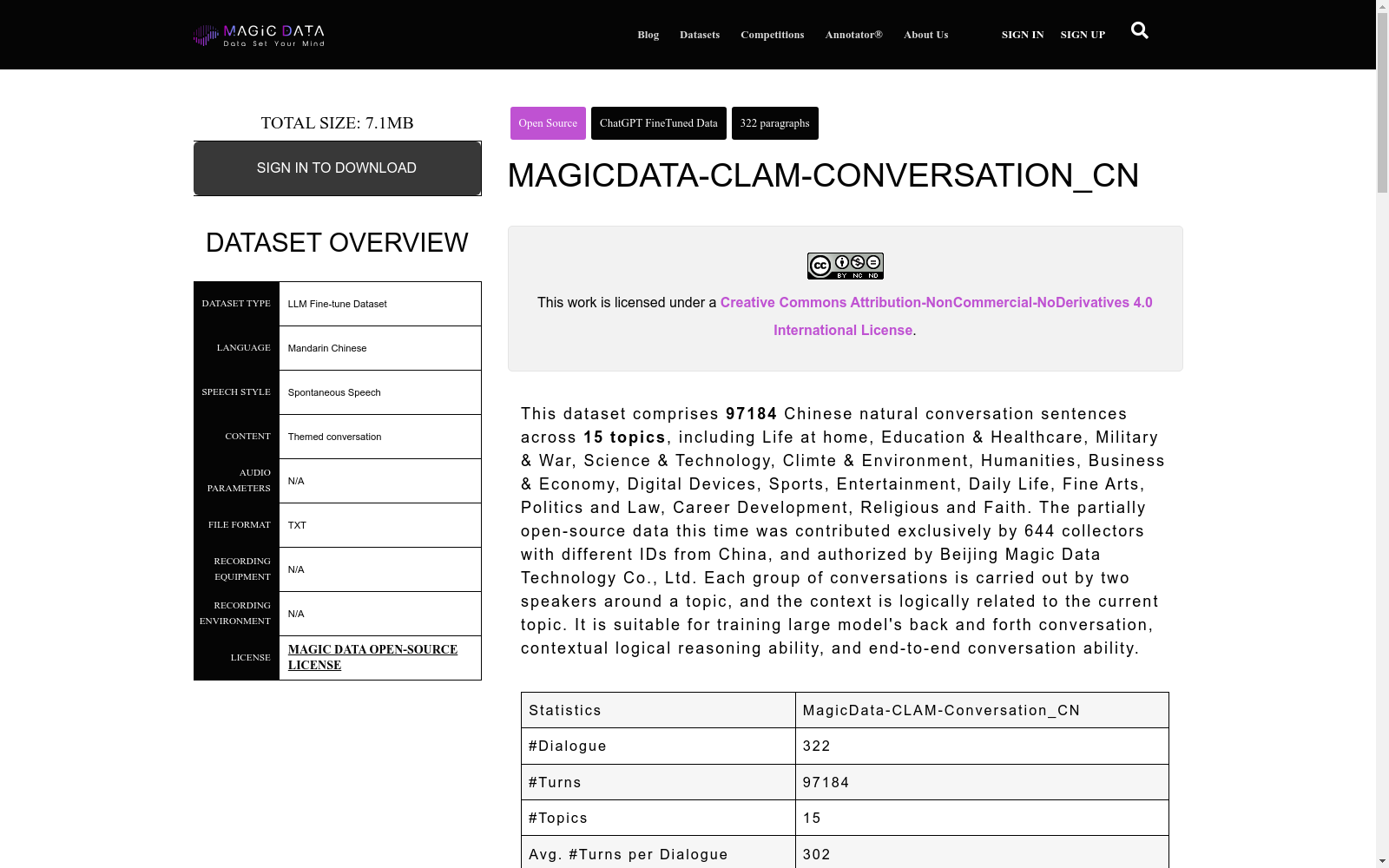1389x868 pixels.
Task: Click SIGN IN in header
Action: coord(1023,35)
